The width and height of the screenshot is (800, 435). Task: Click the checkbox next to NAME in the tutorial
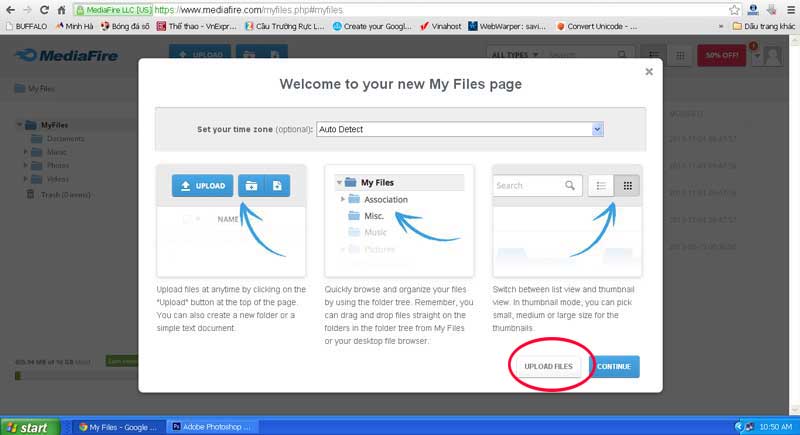pyautogui.click(x=187, y=219)
